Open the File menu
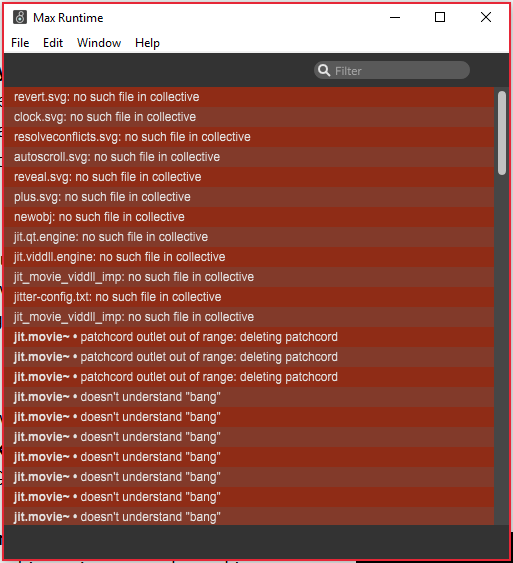The image size is (513, 563). point(20,43)
